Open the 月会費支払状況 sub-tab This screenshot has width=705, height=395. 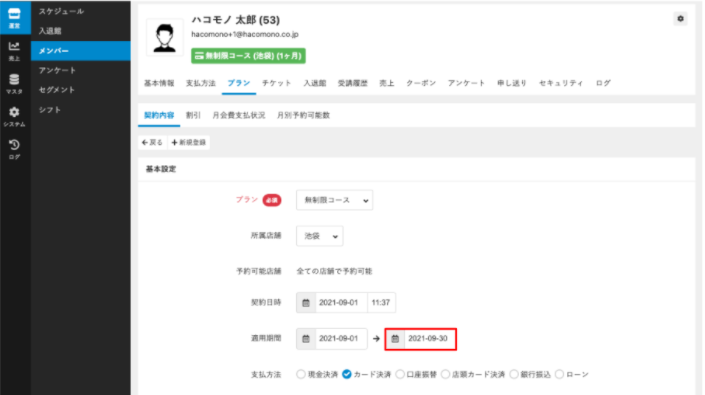[x=239, y=115]
